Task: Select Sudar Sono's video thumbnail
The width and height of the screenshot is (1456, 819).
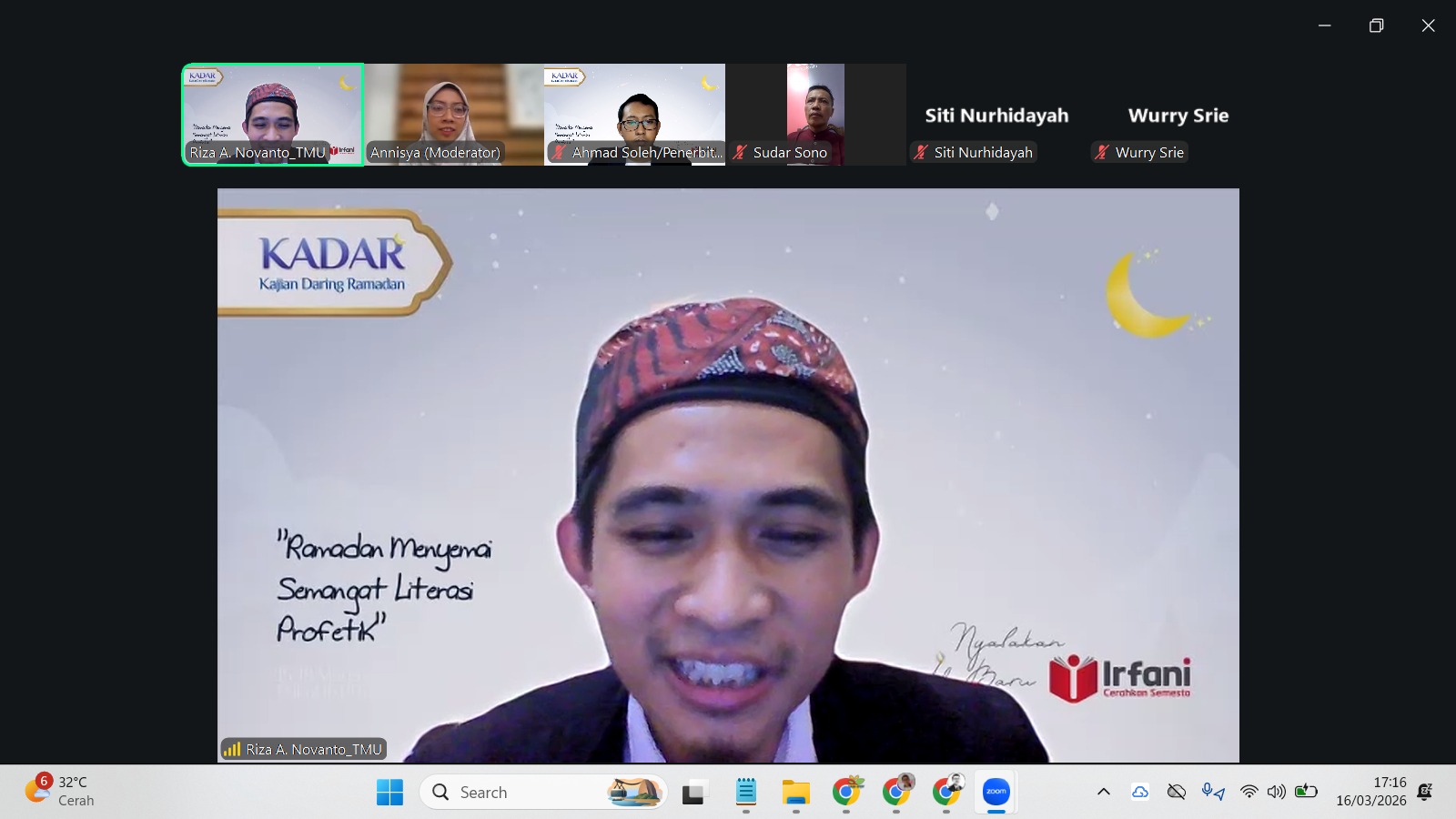Action: [815, 114]
